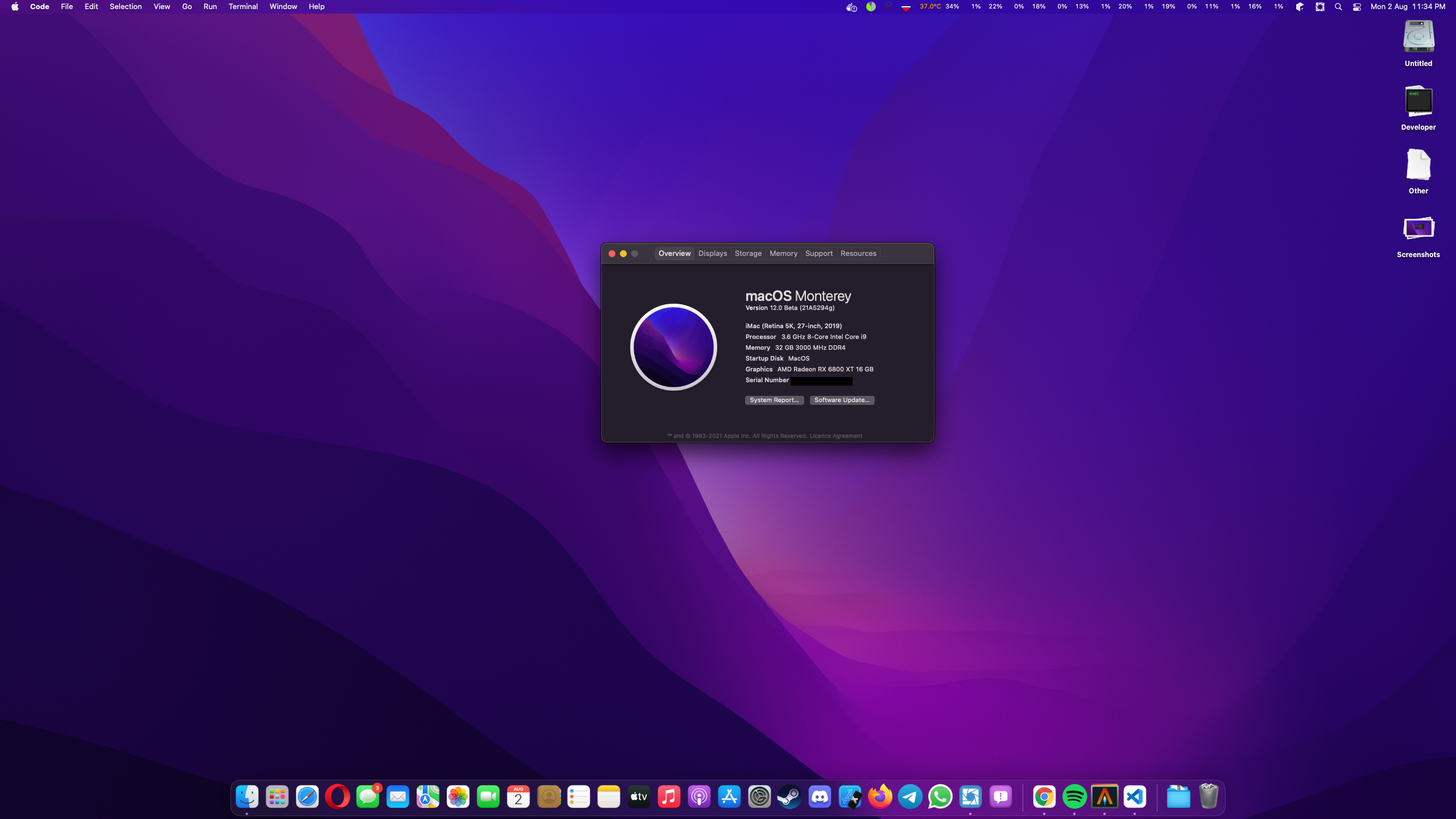Open Messages with the 3 badge

click(x=367, y=797)
